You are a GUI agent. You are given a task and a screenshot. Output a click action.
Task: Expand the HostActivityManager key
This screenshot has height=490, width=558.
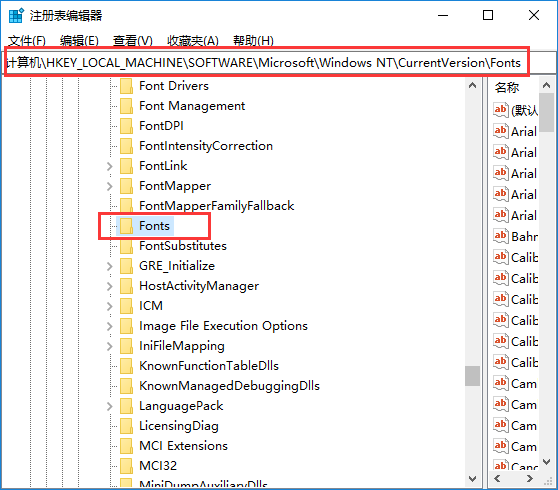tap(110, 286)
